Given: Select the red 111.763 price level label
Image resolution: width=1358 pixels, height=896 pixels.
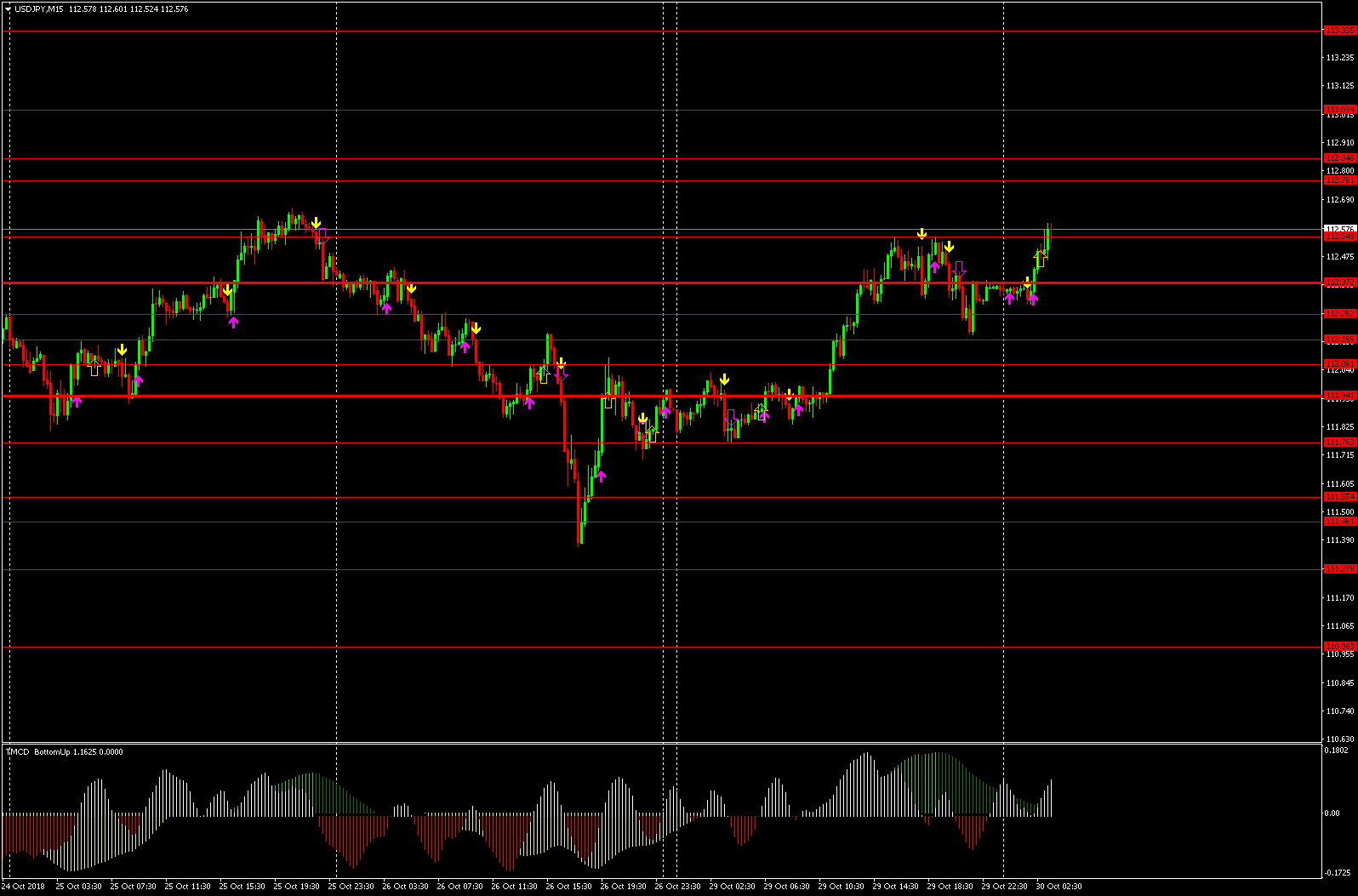Looking at the screenshot, I should 1339,442.
